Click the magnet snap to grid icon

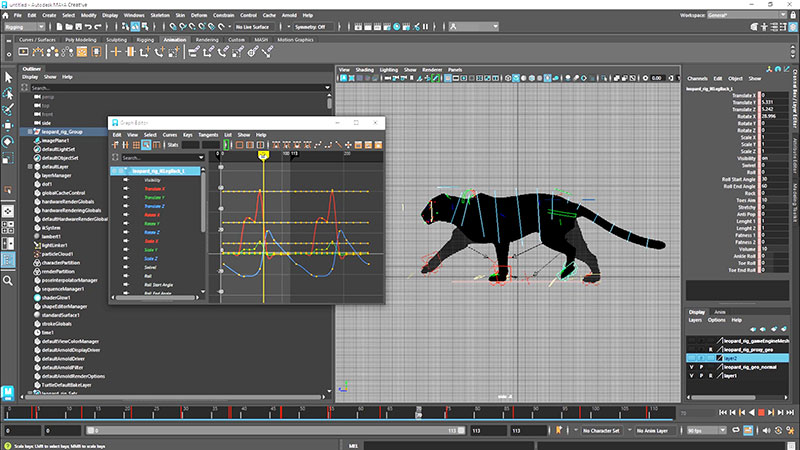tap(173, 27)
